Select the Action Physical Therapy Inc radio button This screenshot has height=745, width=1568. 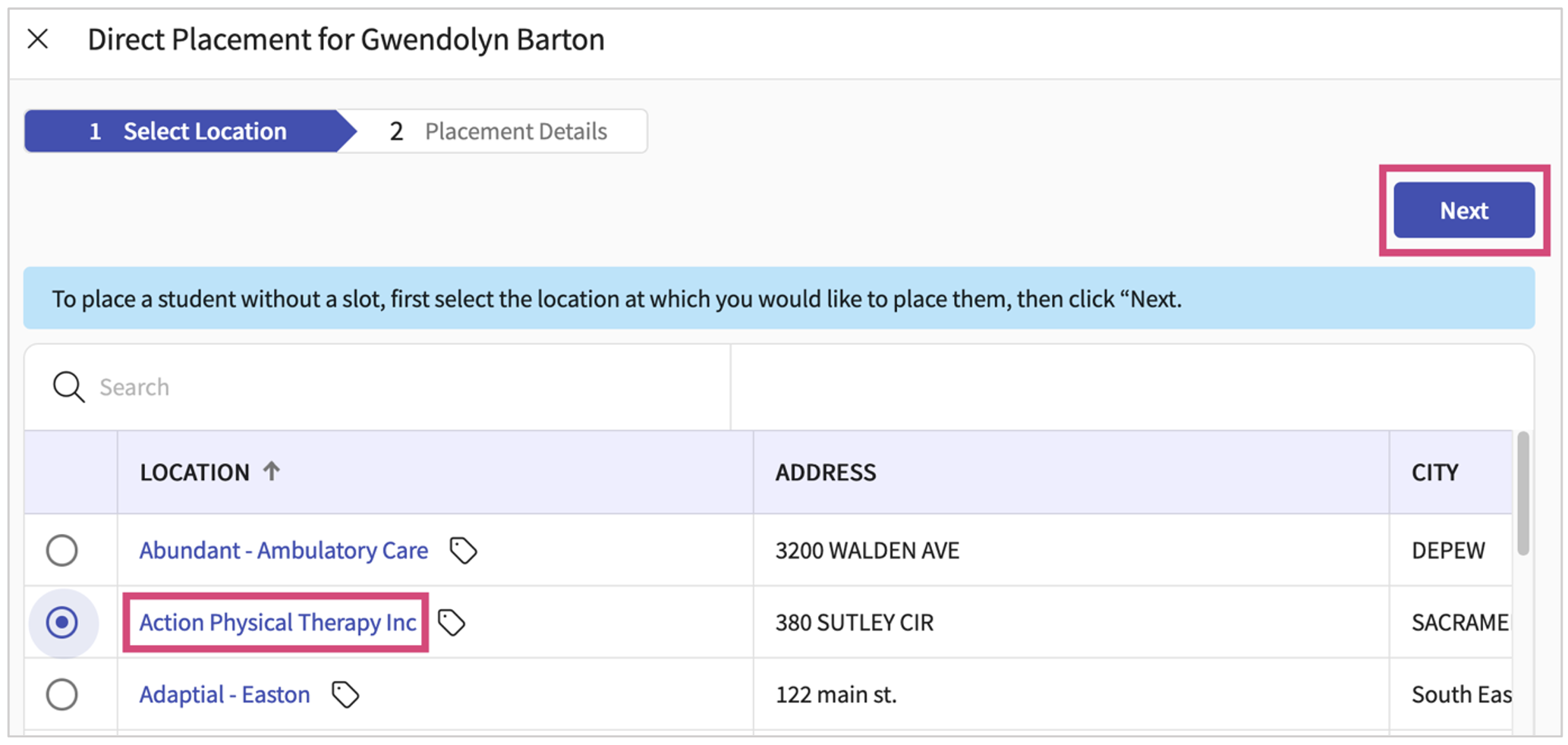tap(62, 623)
